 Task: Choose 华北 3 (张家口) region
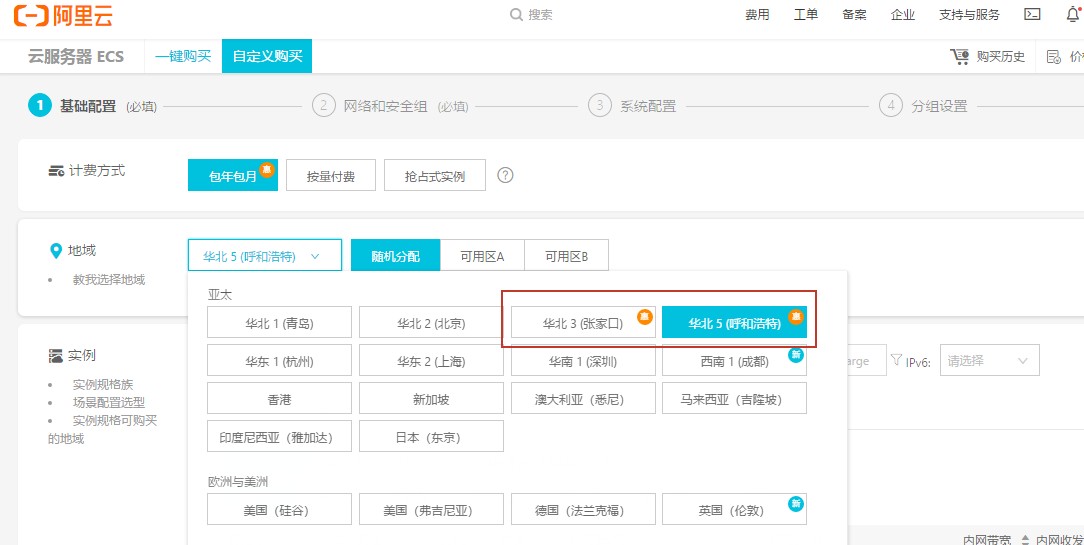tap(583, 323)
